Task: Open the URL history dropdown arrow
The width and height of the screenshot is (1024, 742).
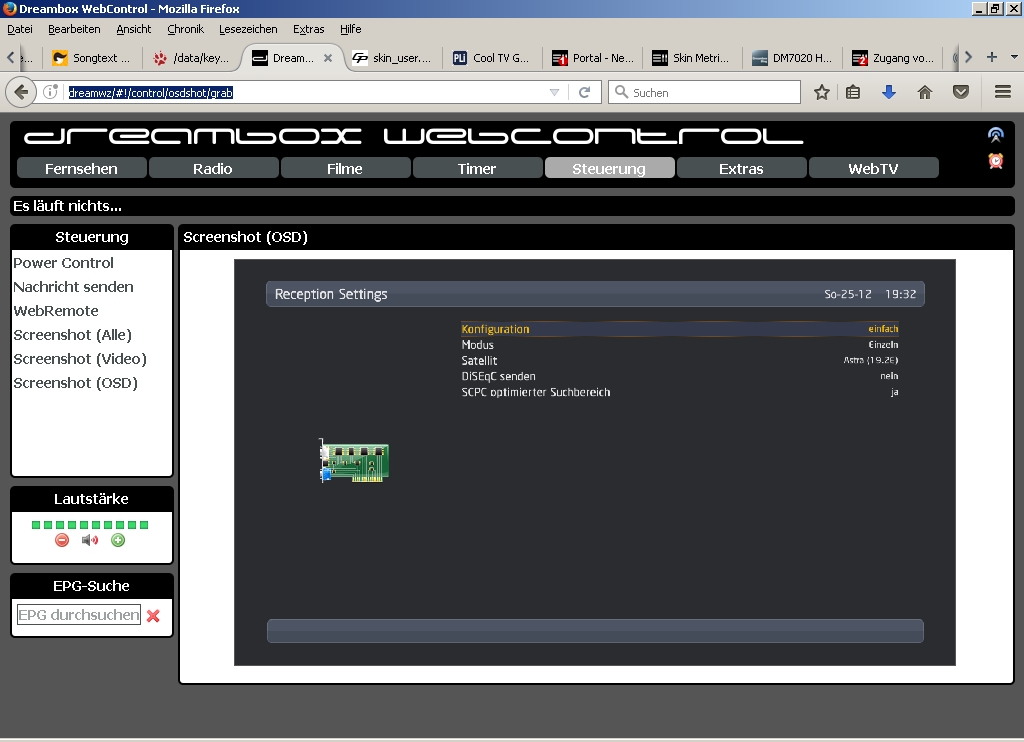Action: 554,93
